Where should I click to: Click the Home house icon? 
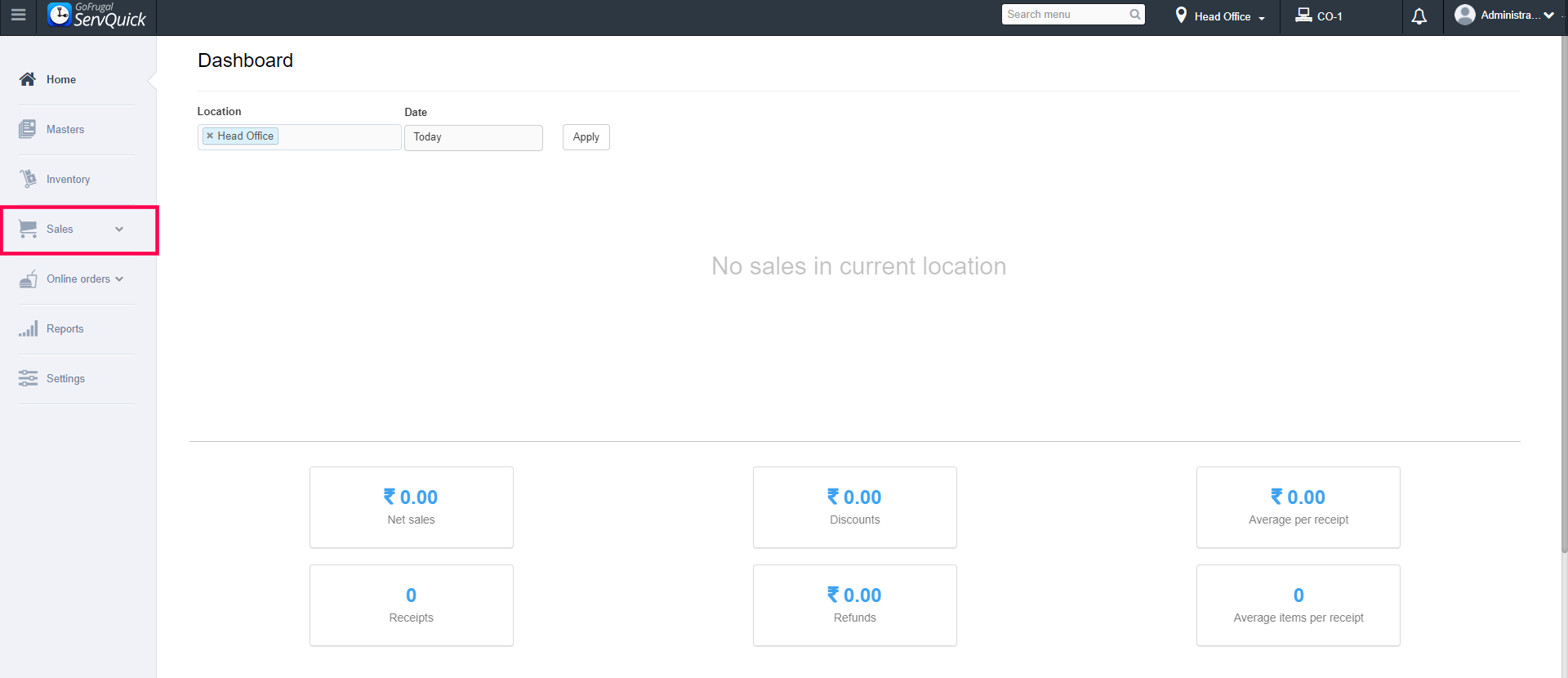(x=28, y=79)
